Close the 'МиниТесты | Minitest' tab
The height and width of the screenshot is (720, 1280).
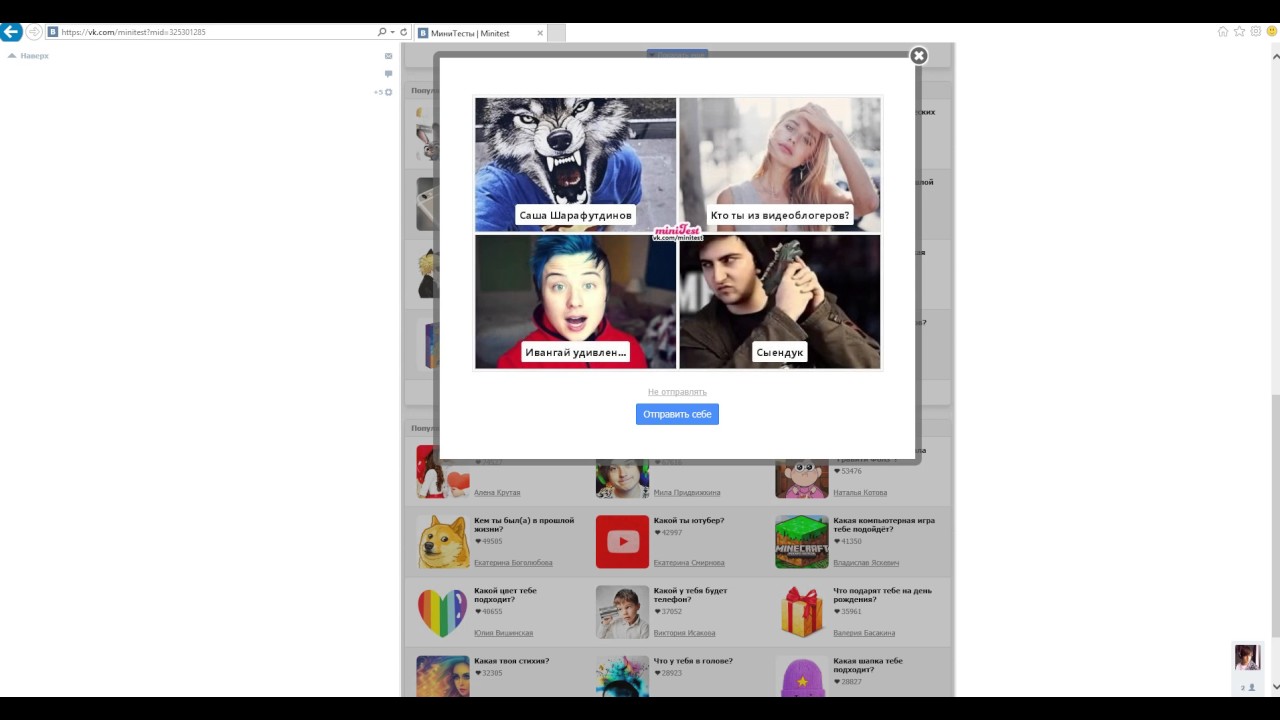(x=540, y=33)
